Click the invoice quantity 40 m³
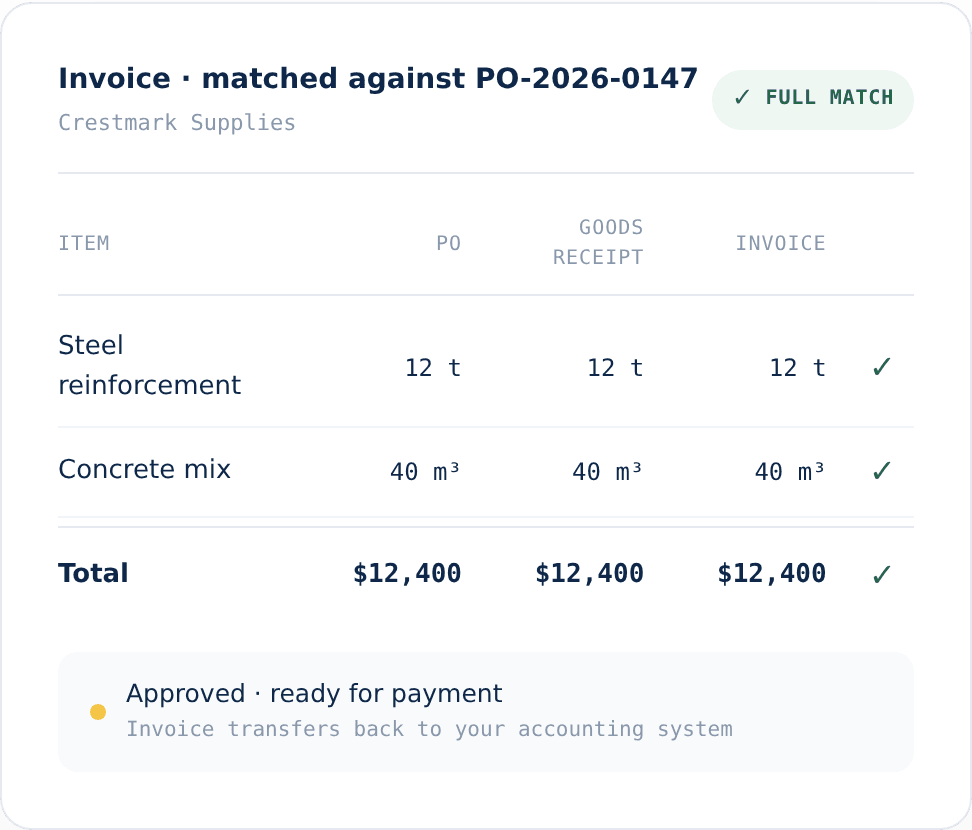The image size is (972, 830). 790,472
